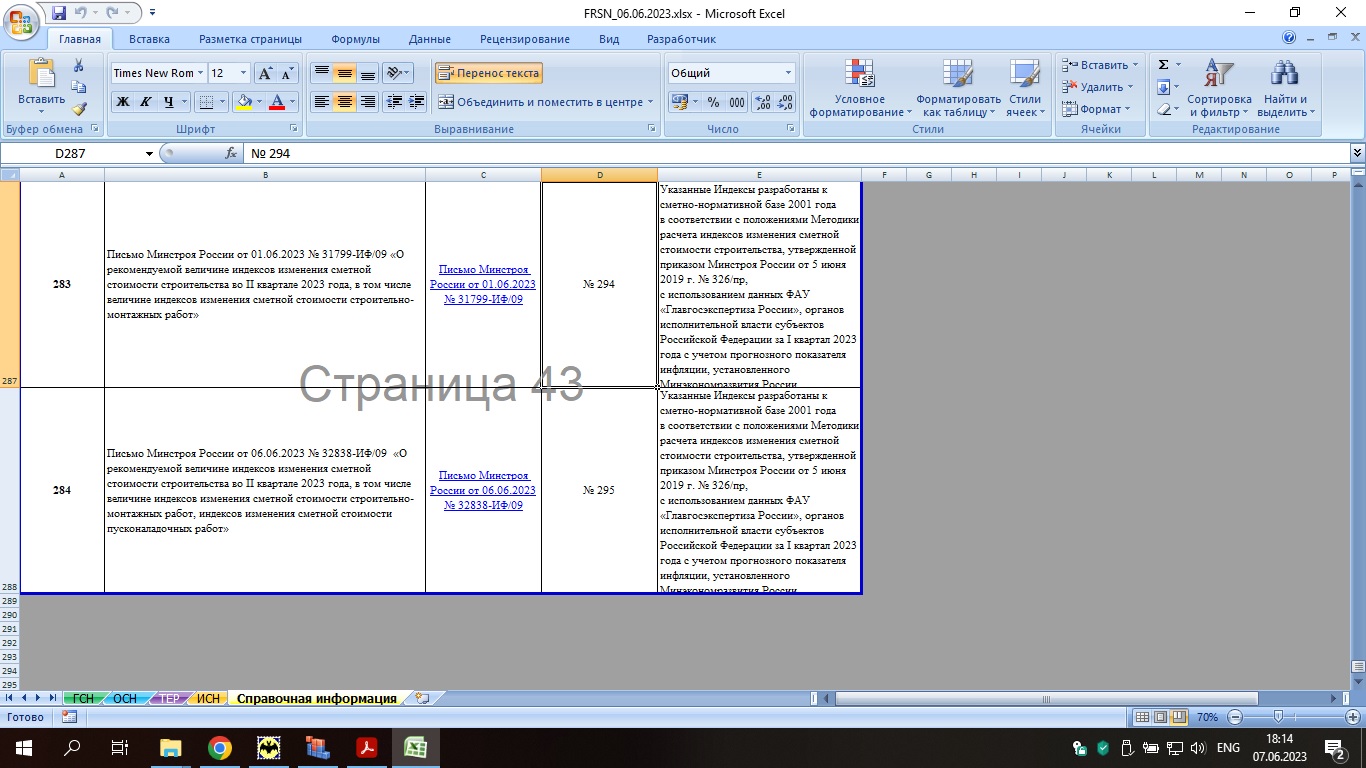Select the ГСН sheet tab

83,698
